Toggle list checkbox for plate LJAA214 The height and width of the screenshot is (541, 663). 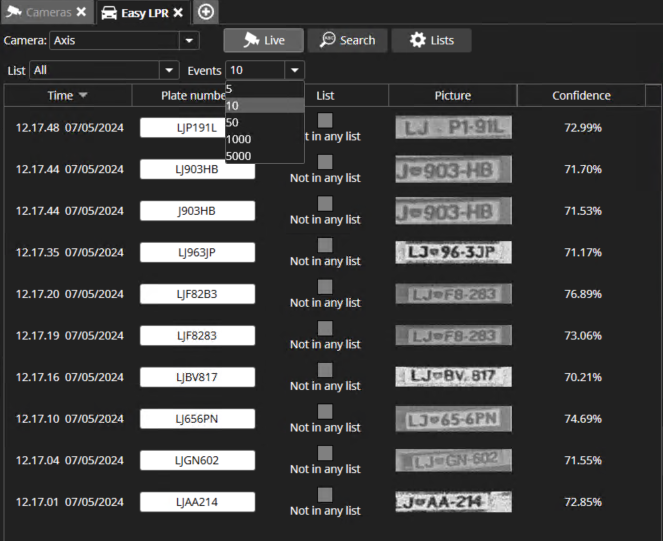(325, 494)
